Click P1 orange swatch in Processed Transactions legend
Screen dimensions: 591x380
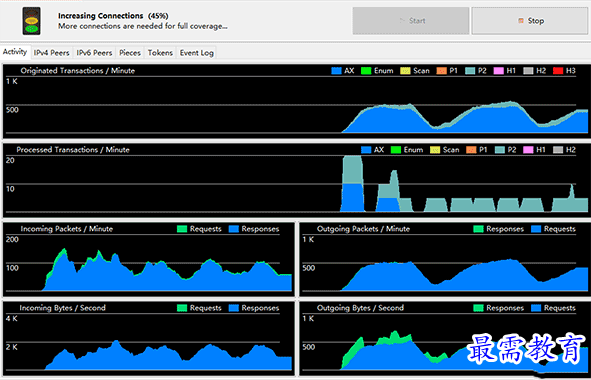pos(471,150)
